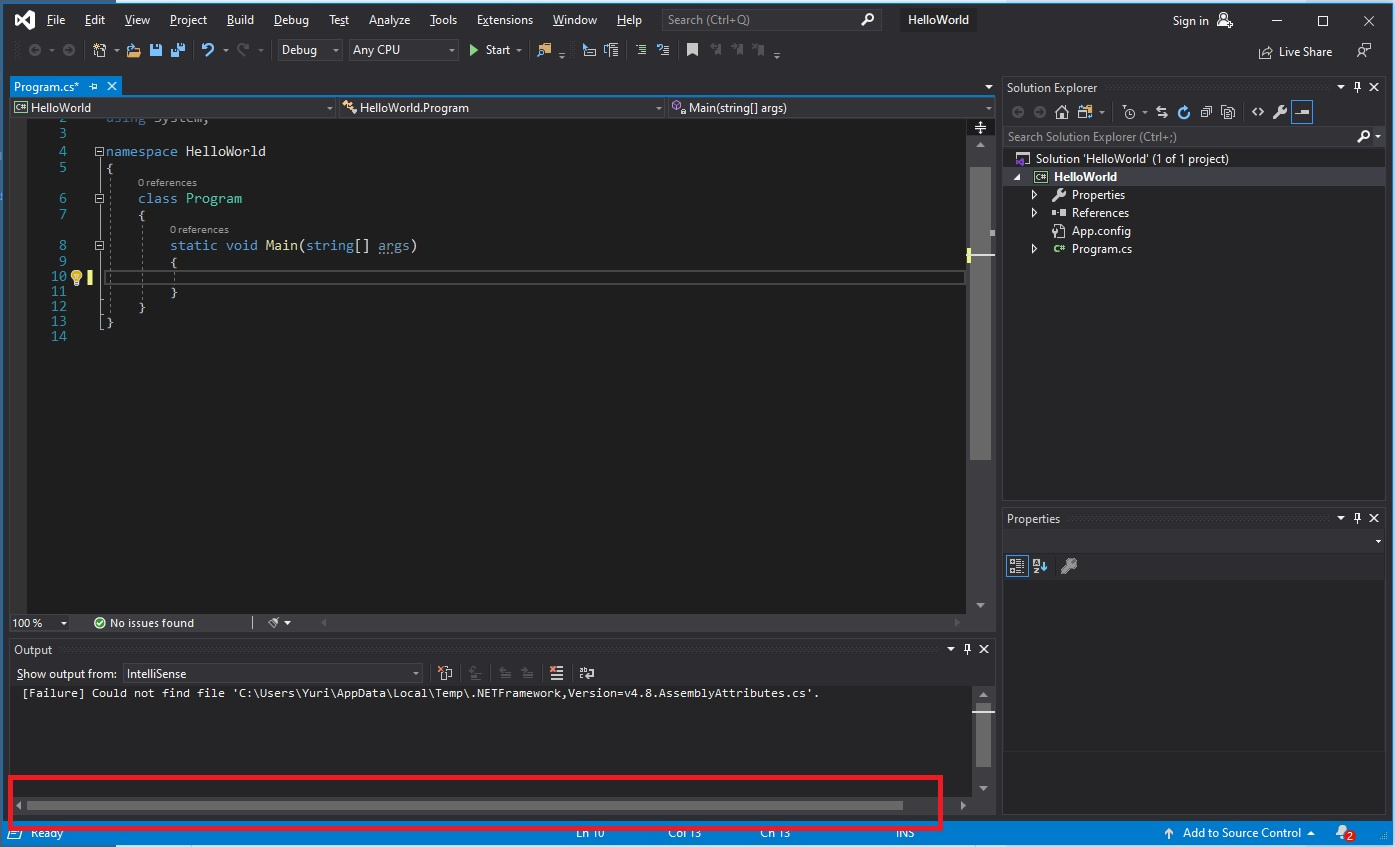Open the Main(string[] args) member dropdown
This screenshot has width=1395, height=847.
pyautogui.click(x=831, y=108)
